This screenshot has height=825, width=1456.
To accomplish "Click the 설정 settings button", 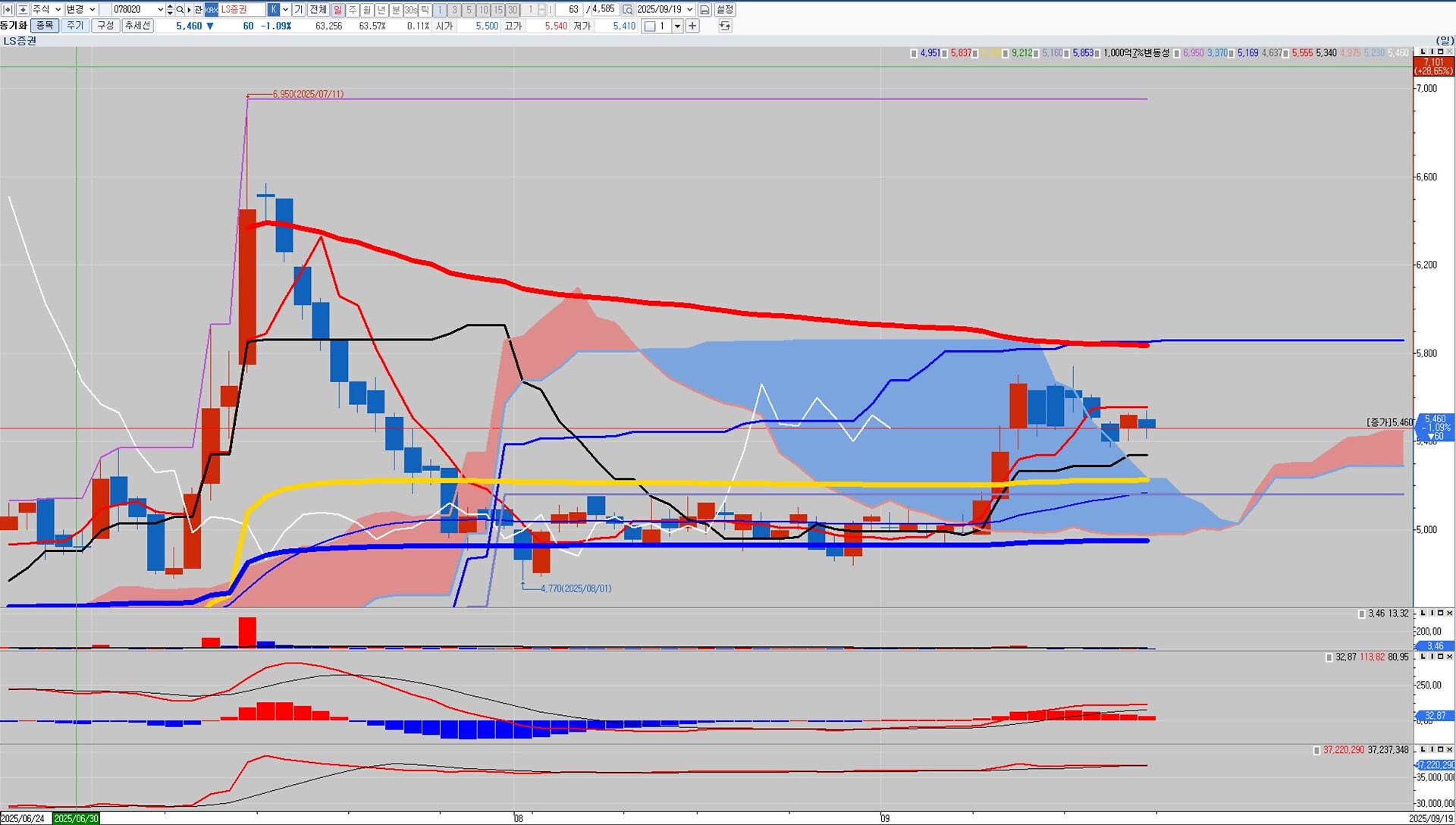I will tap(725, 10).
